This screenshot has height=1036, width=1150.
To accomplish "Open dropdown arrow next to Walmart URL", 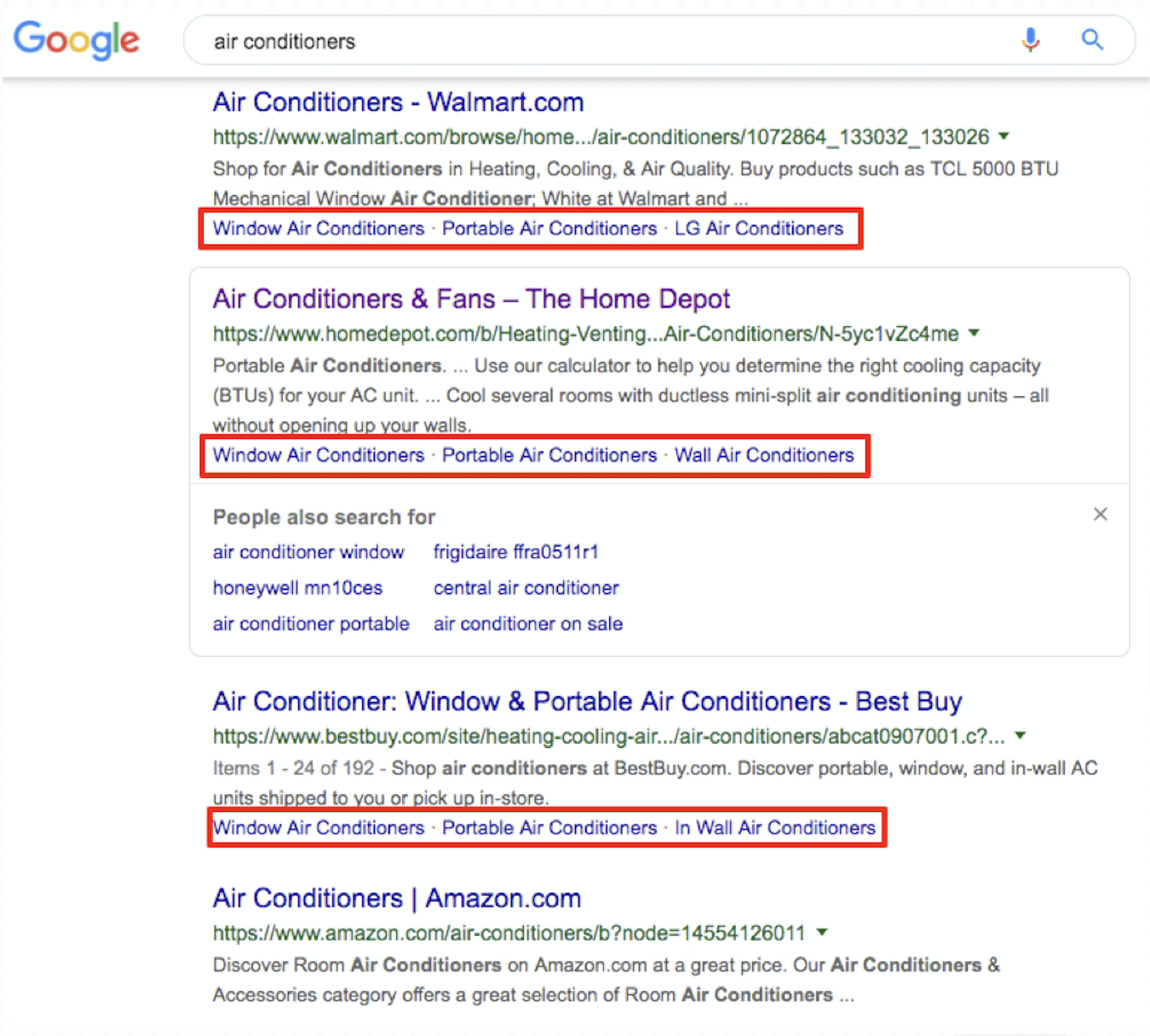I will (1004, 136).
